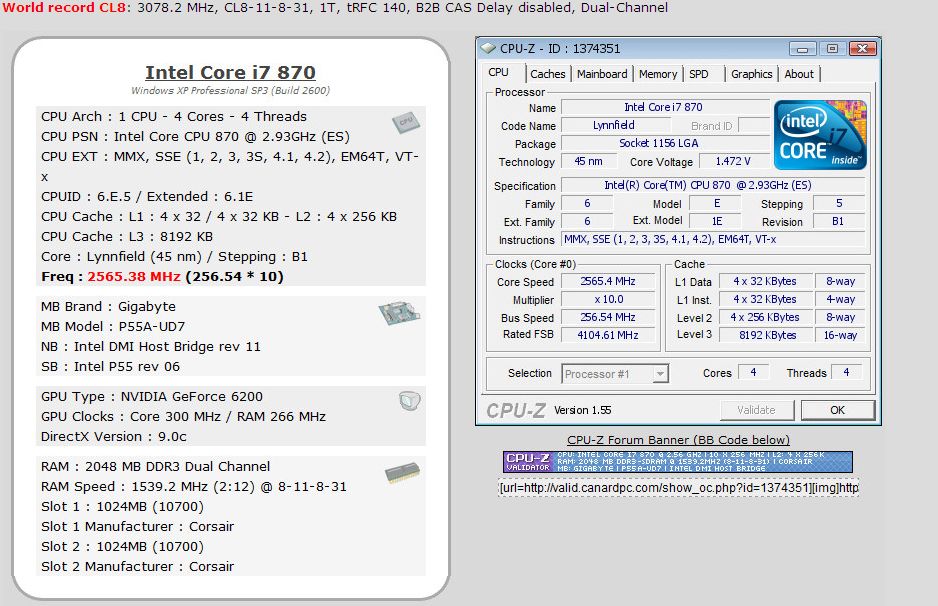The height and width of the screenshot is (606, 938).
Task: Click the CPU-Z Validator forum banner image
Action: [678, 462]
